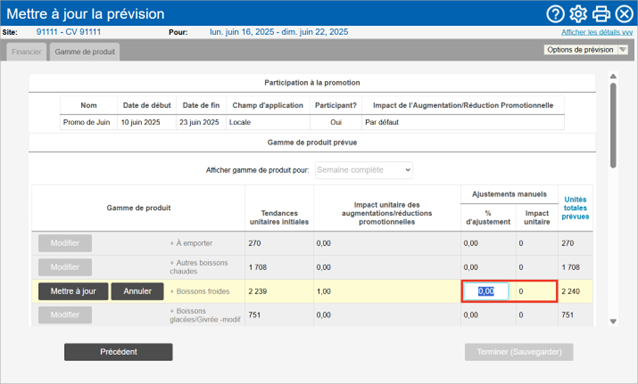Click the date range lun. juin 16, 2025
Screen dimensions: 638x384
[279, 32]
